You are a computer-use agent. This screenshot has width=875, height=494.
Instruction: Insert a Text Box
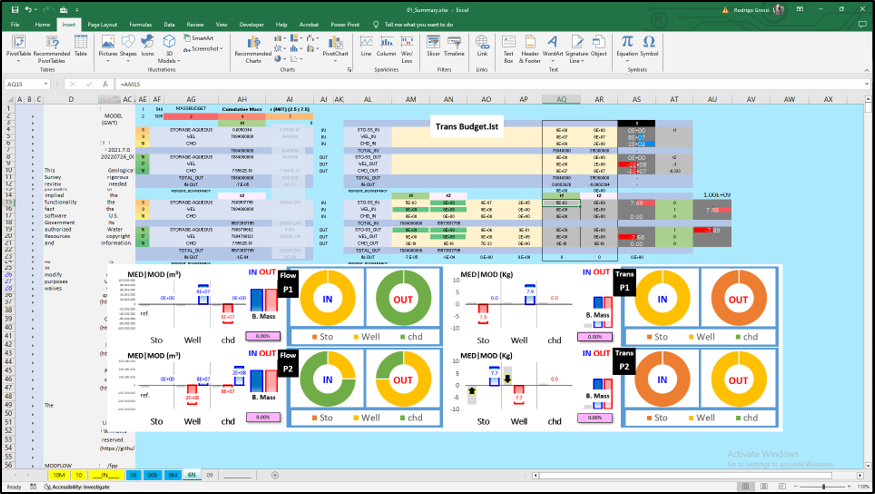(x=508, y=49)
